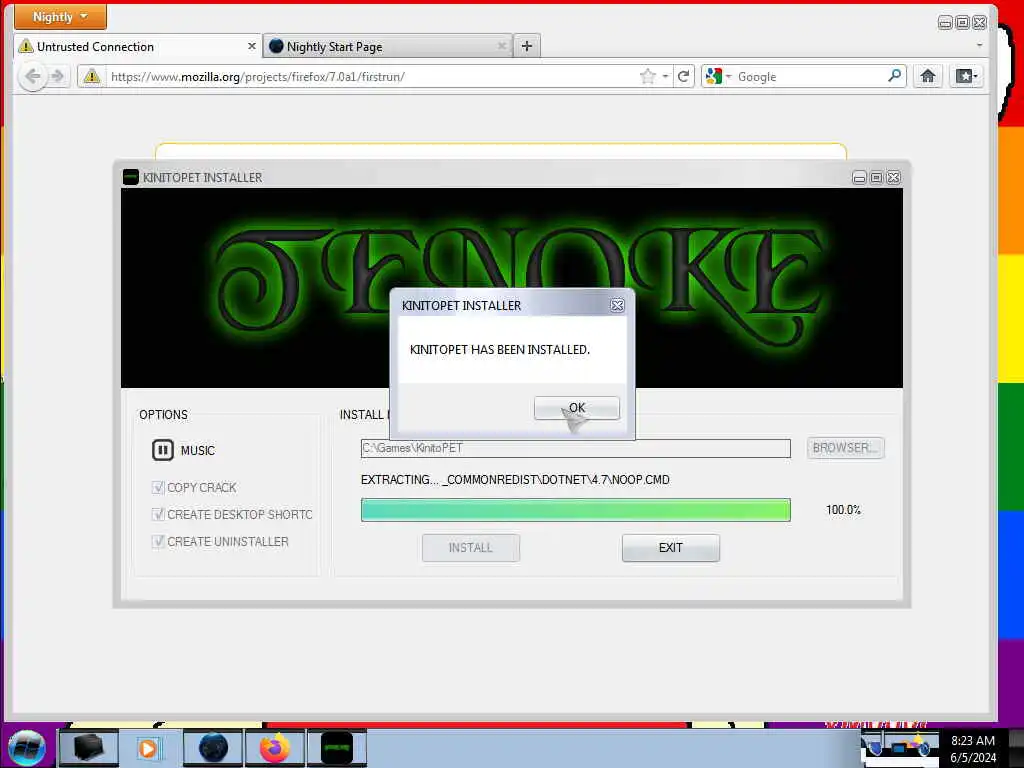This screenshot has height=768, width=1024.
Task: Close the KinitoPET installed message dialog
Action: pyautogui.click(x=617, y=306)
